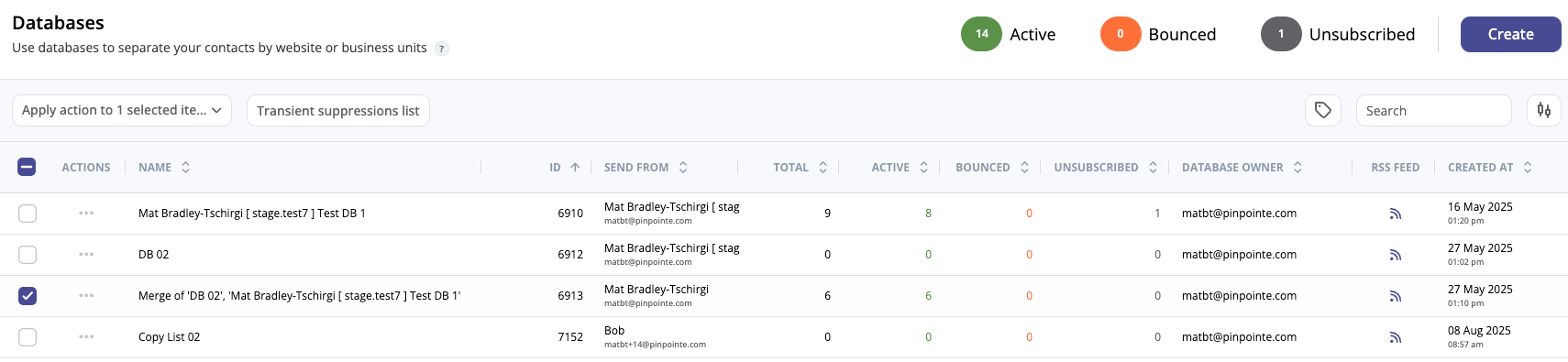Click the RSS Feed column header
The image size is (1568, 362).
1395,168
